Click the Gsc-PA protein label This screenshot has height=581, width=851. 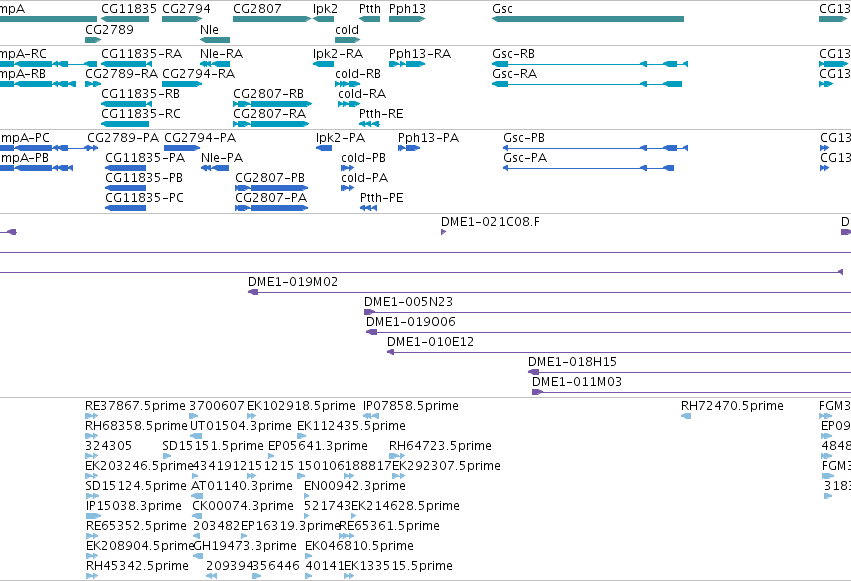[x=525, y=158]
